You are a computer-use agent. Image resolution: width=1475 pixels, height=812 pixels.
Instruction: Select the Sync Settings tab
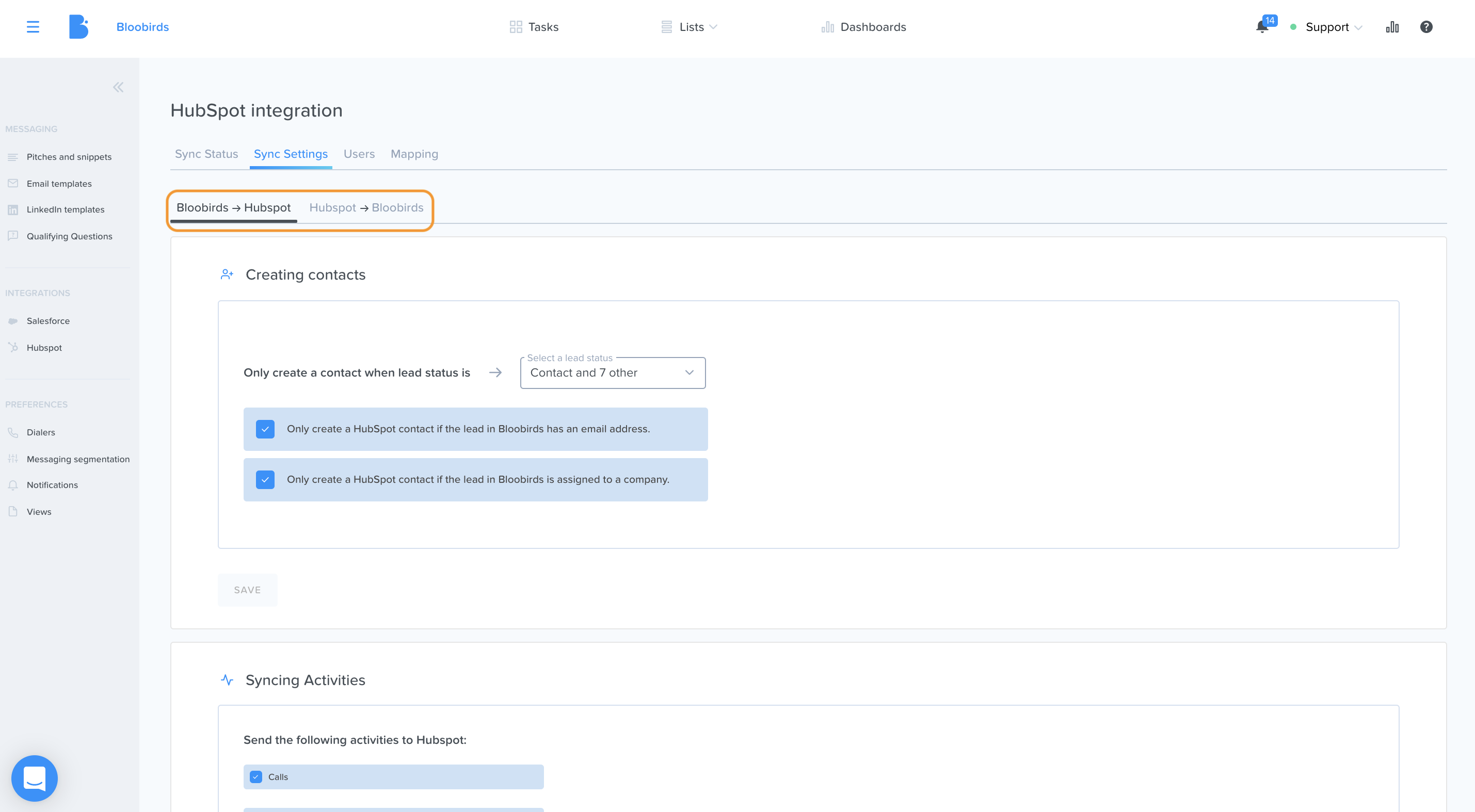(291, 154)
